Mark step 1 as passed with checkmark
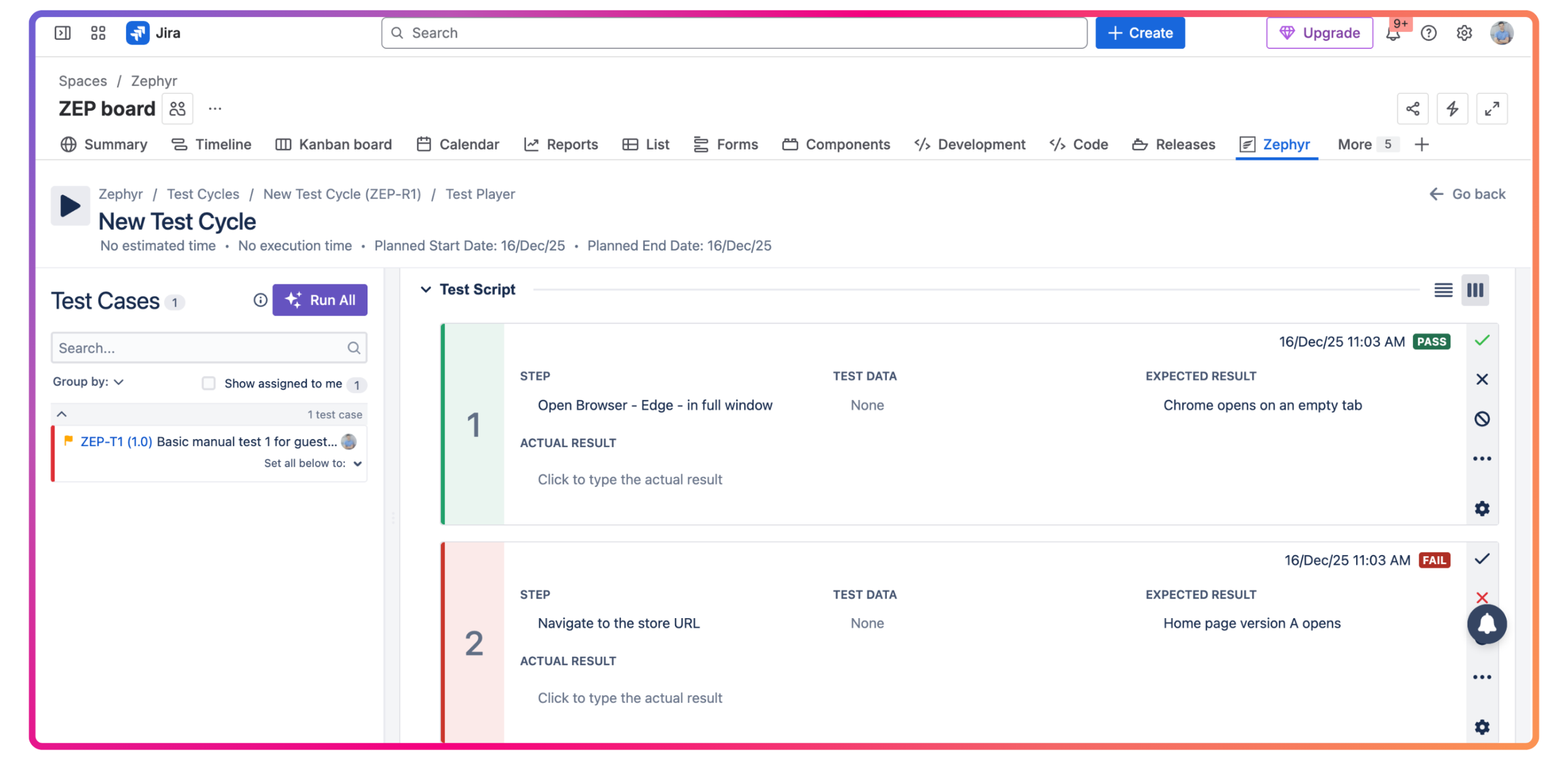Image resolution: width=1568 pixels, height=767 pixels. [x=1481, y=341]
